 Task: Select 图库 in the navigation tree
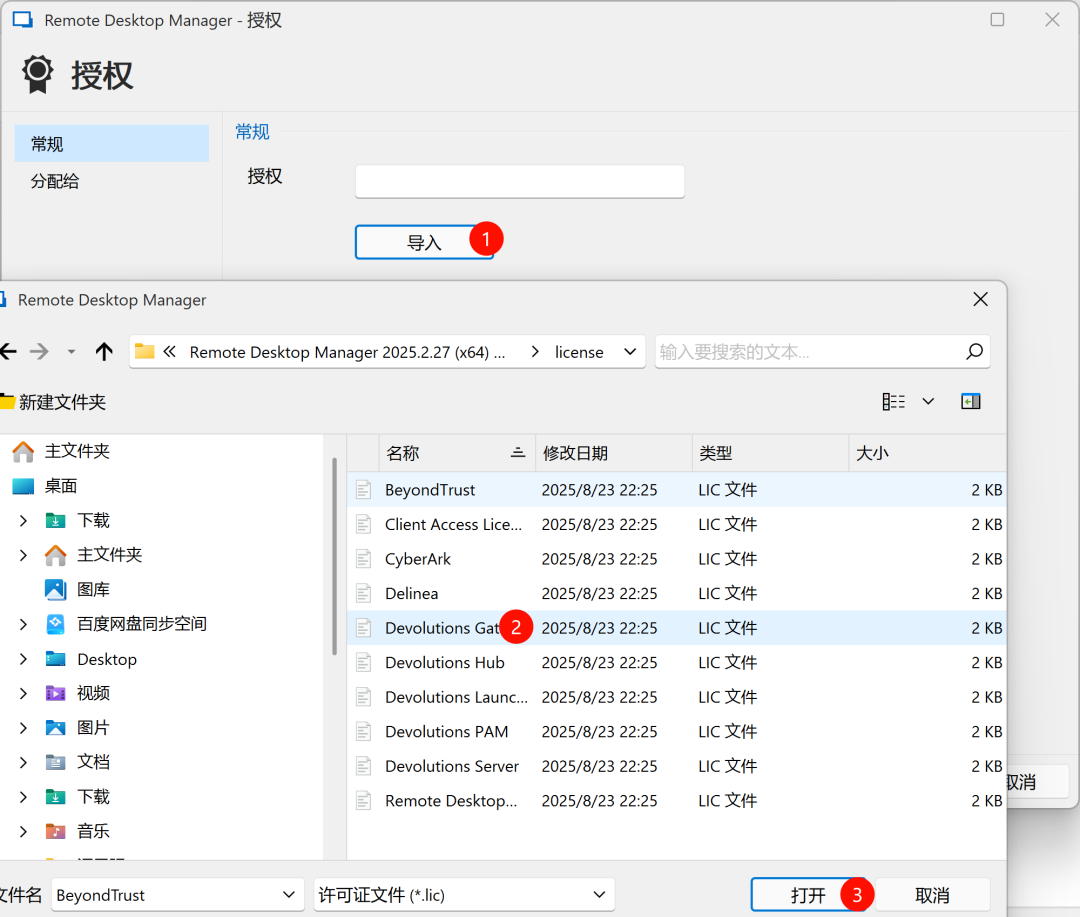click(93, 590)
